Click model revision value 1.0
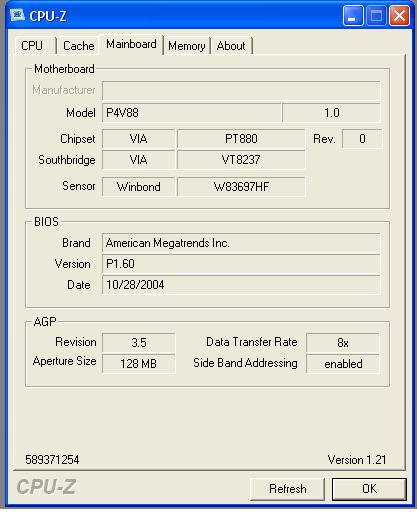Image resolution: width=417 pixels, height=512 pixels. [331, 113]
